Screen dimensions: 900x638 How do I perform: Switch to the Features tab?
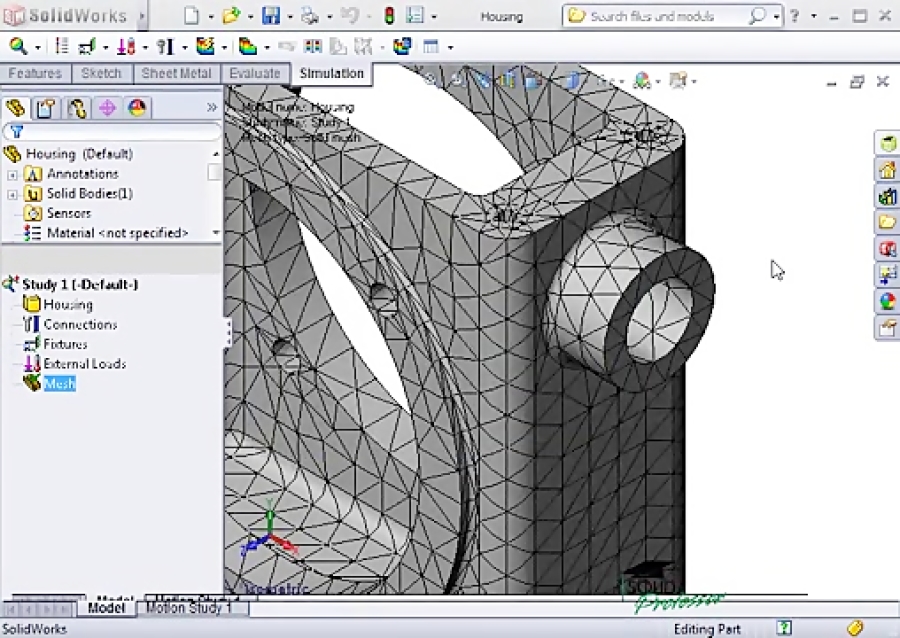coord(35,73)
